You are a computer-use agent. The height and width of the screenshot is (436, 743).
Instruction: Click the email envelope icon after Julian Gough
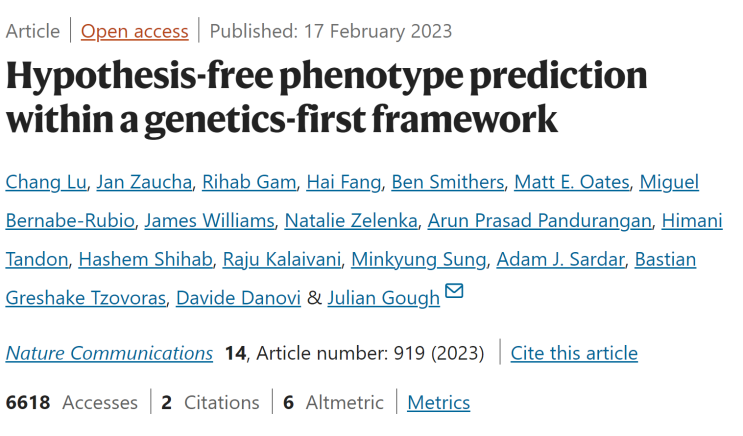454,291
